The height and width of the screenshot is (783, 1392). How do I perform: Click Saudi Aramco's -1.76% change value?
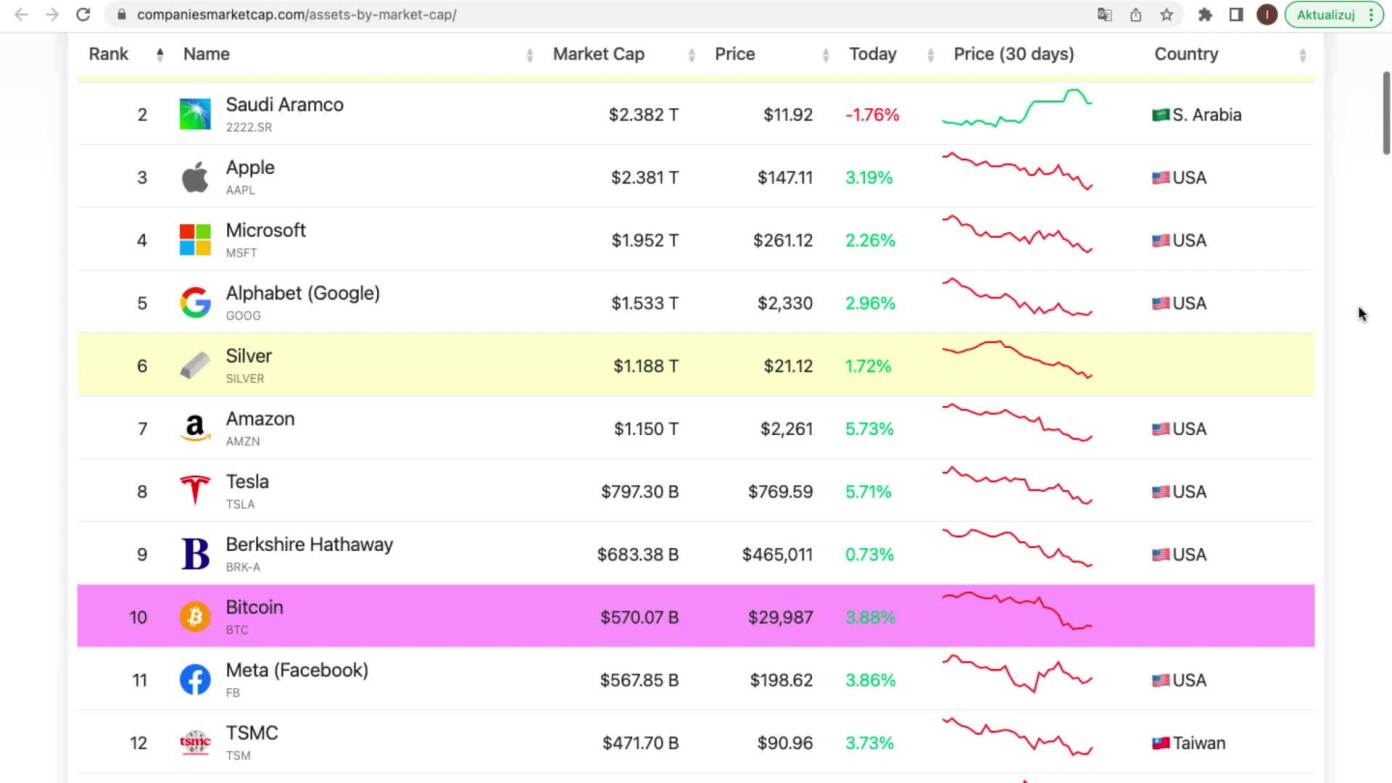tap(872, 115)
